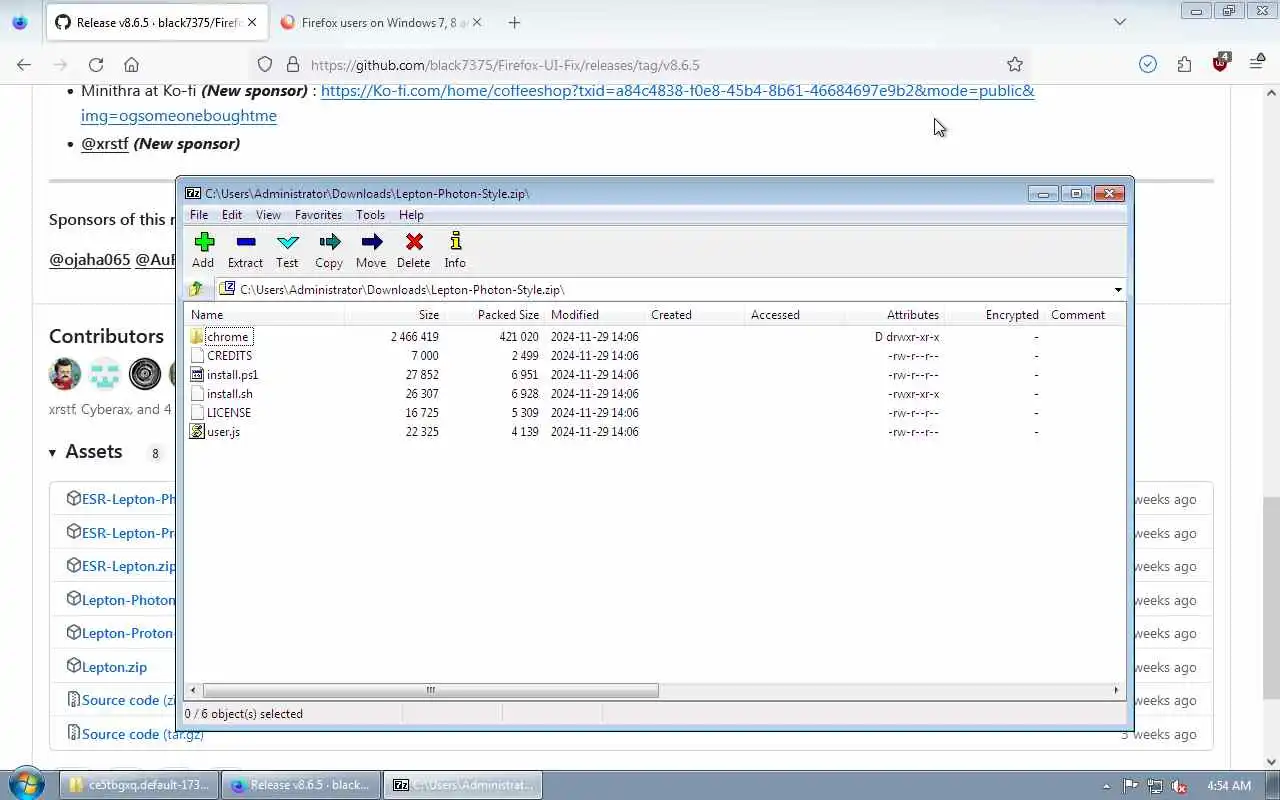
Task: Sort by the Encrypted column header
Action: [x=996, y=315]
